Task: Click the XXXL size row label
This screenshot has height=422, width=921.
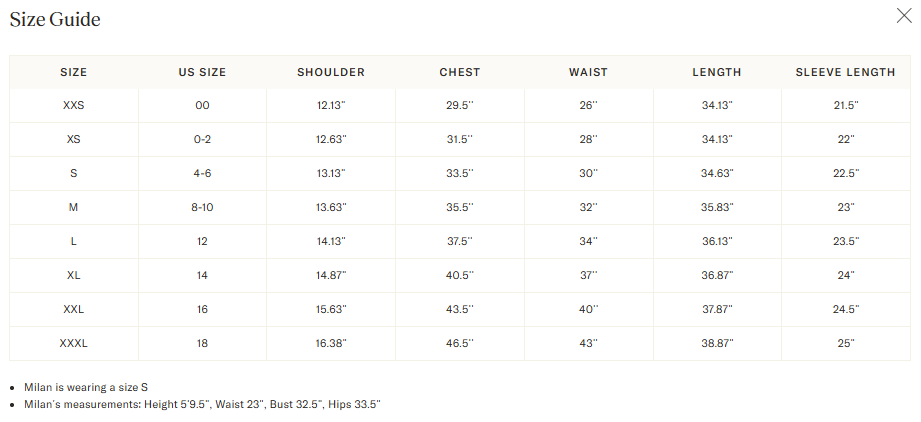Action: pyautogui.click(x=74, y=343)
